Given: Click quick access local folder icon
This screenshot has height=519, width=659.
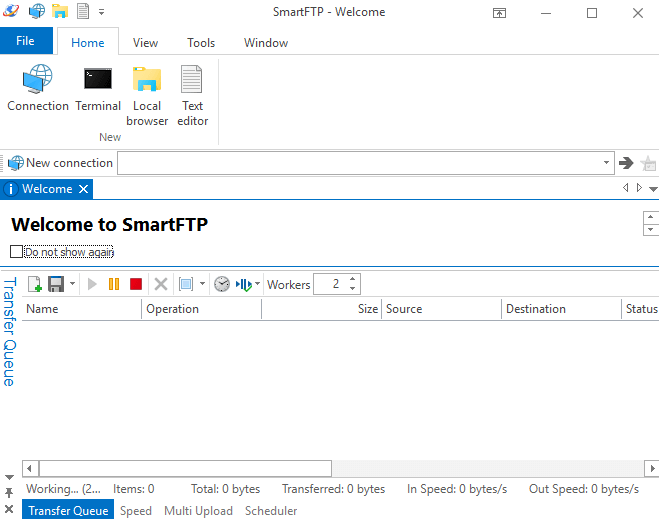Looking at the screenshot, I should pyautogui.click(x=60, y=11).
